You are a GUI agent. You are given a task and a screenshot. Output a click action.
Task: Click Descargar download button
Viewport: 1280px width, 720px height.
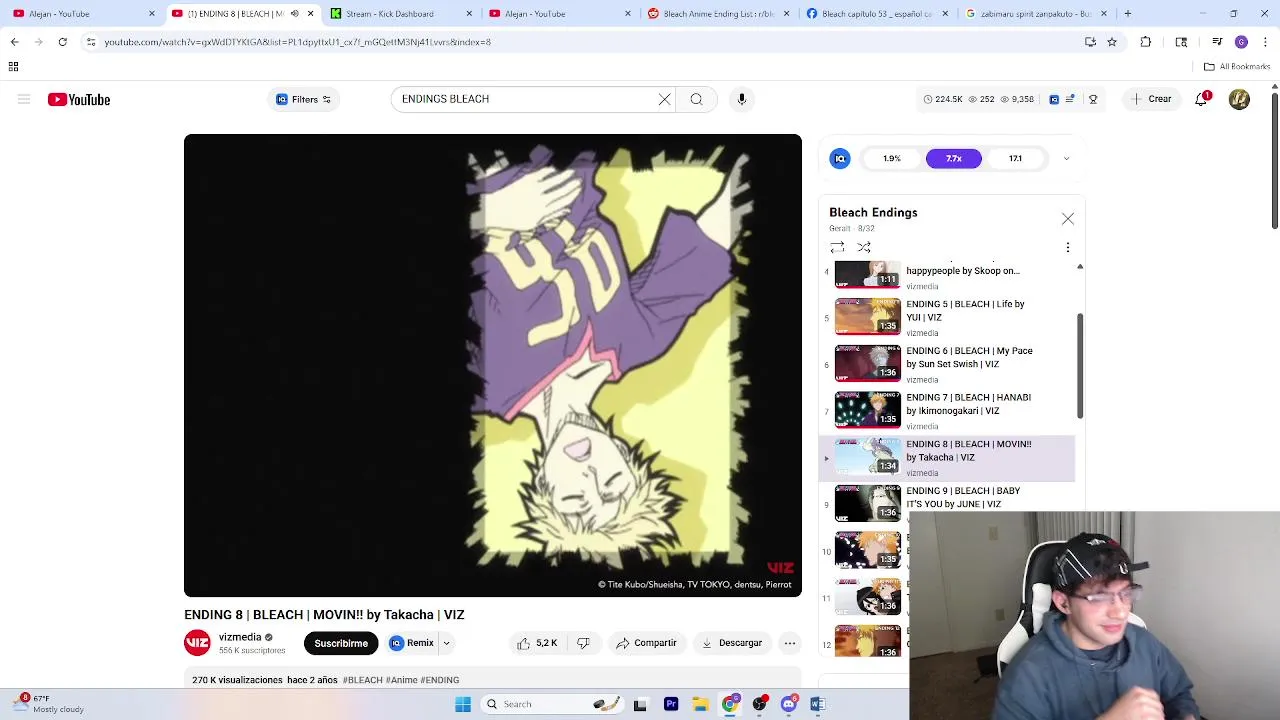tap(732, 643)
